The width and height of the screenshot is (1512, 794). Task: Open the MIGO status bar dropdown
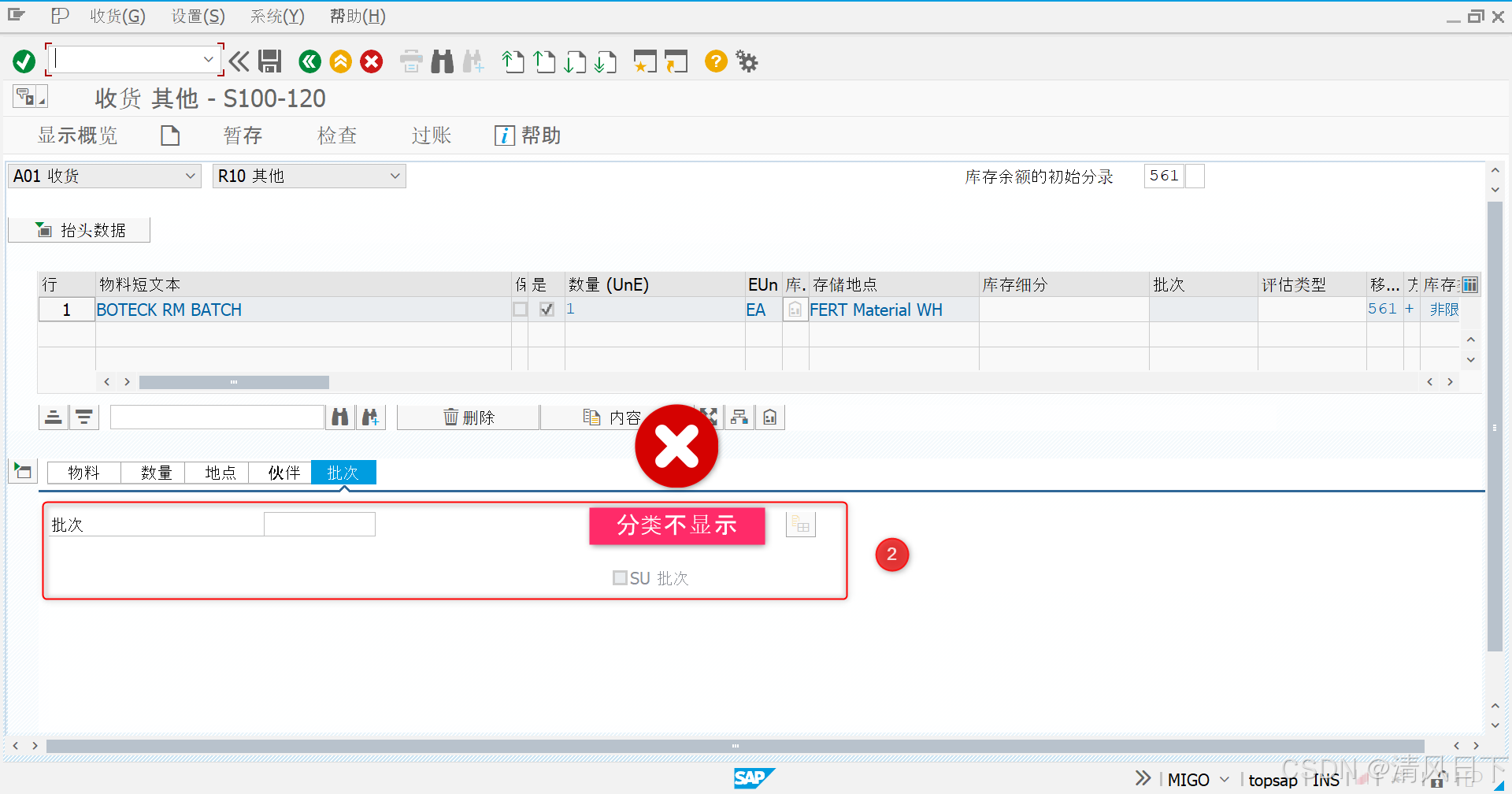pyautogui.click(x=1225, y=779)
